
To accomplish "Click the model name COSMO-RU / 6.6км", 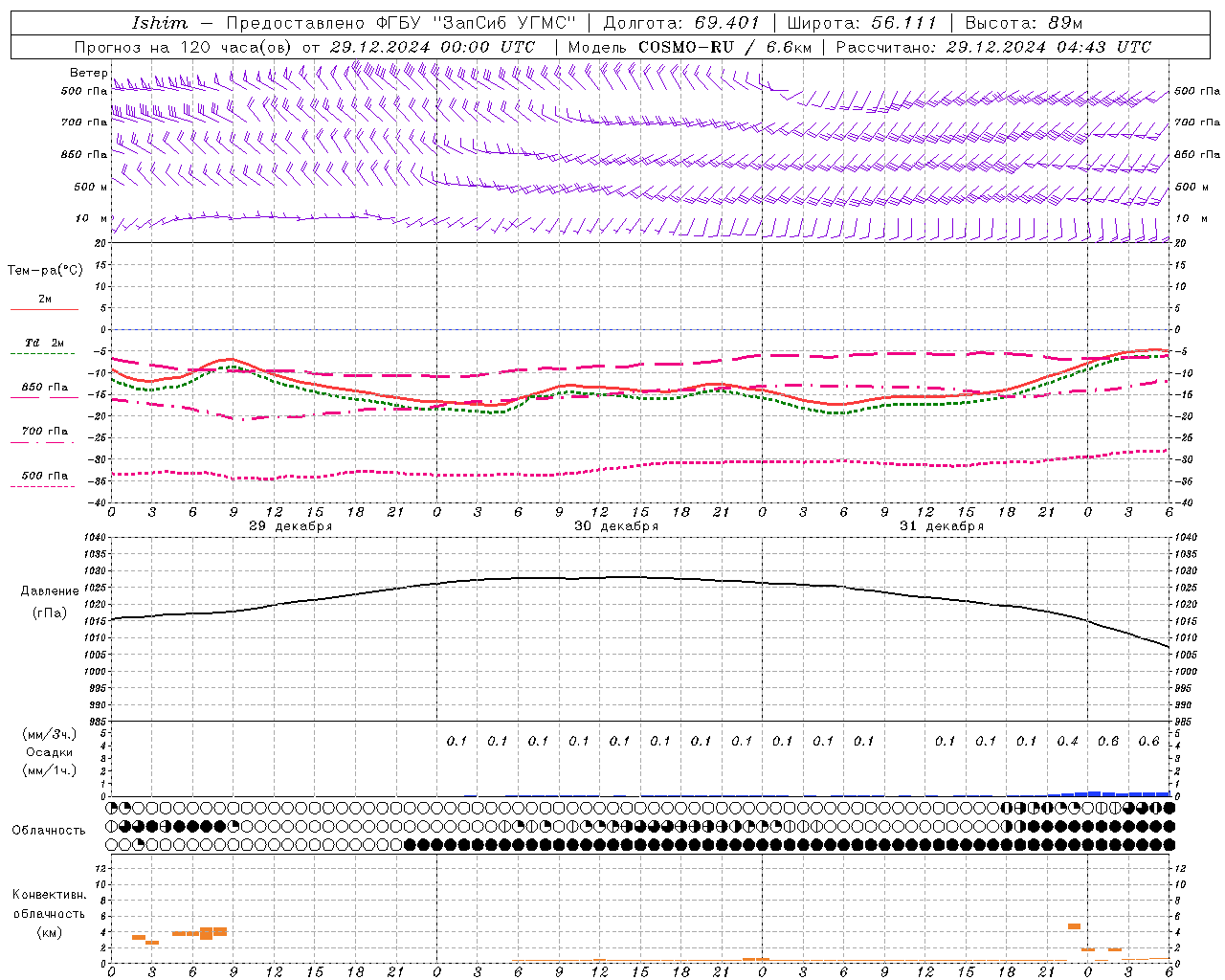I will [725, 47].
